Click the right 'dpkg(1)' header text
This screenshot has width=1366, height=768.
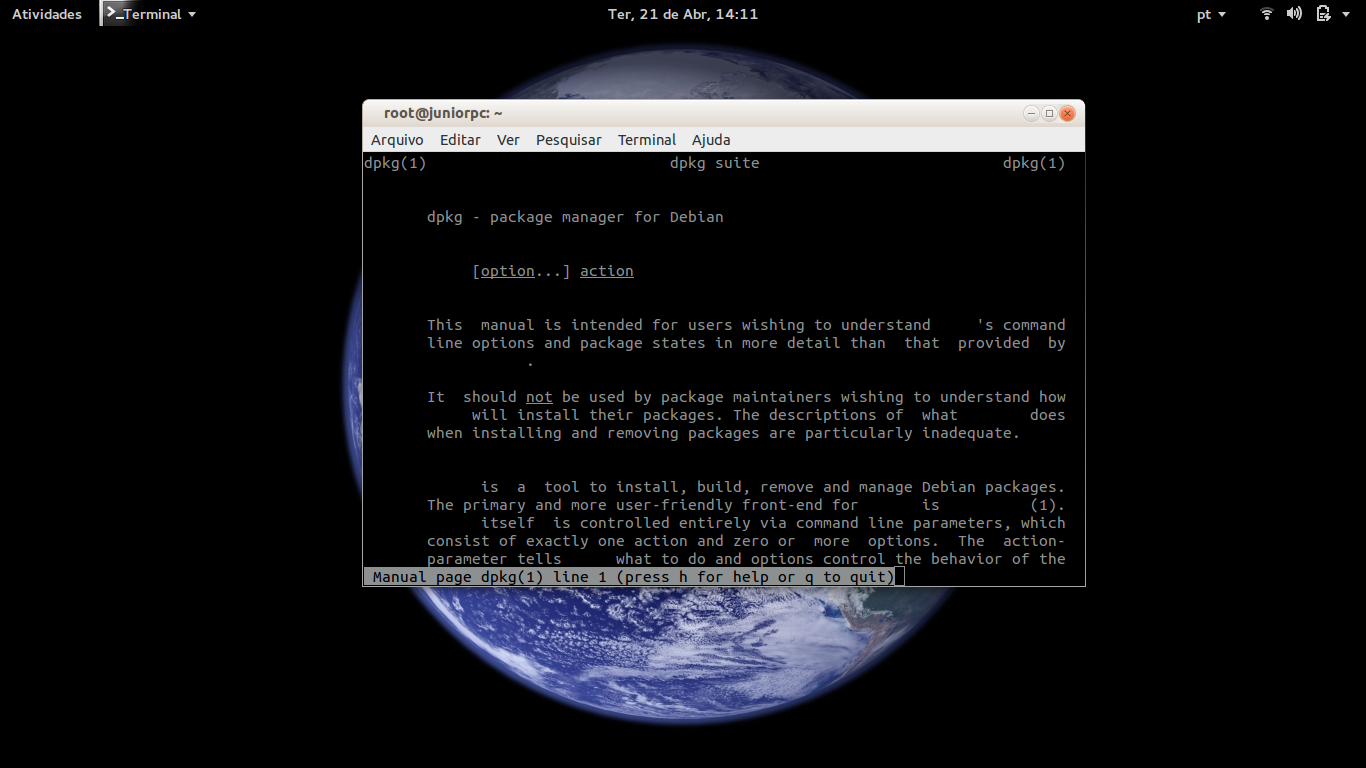click(x=1034, y=163)
